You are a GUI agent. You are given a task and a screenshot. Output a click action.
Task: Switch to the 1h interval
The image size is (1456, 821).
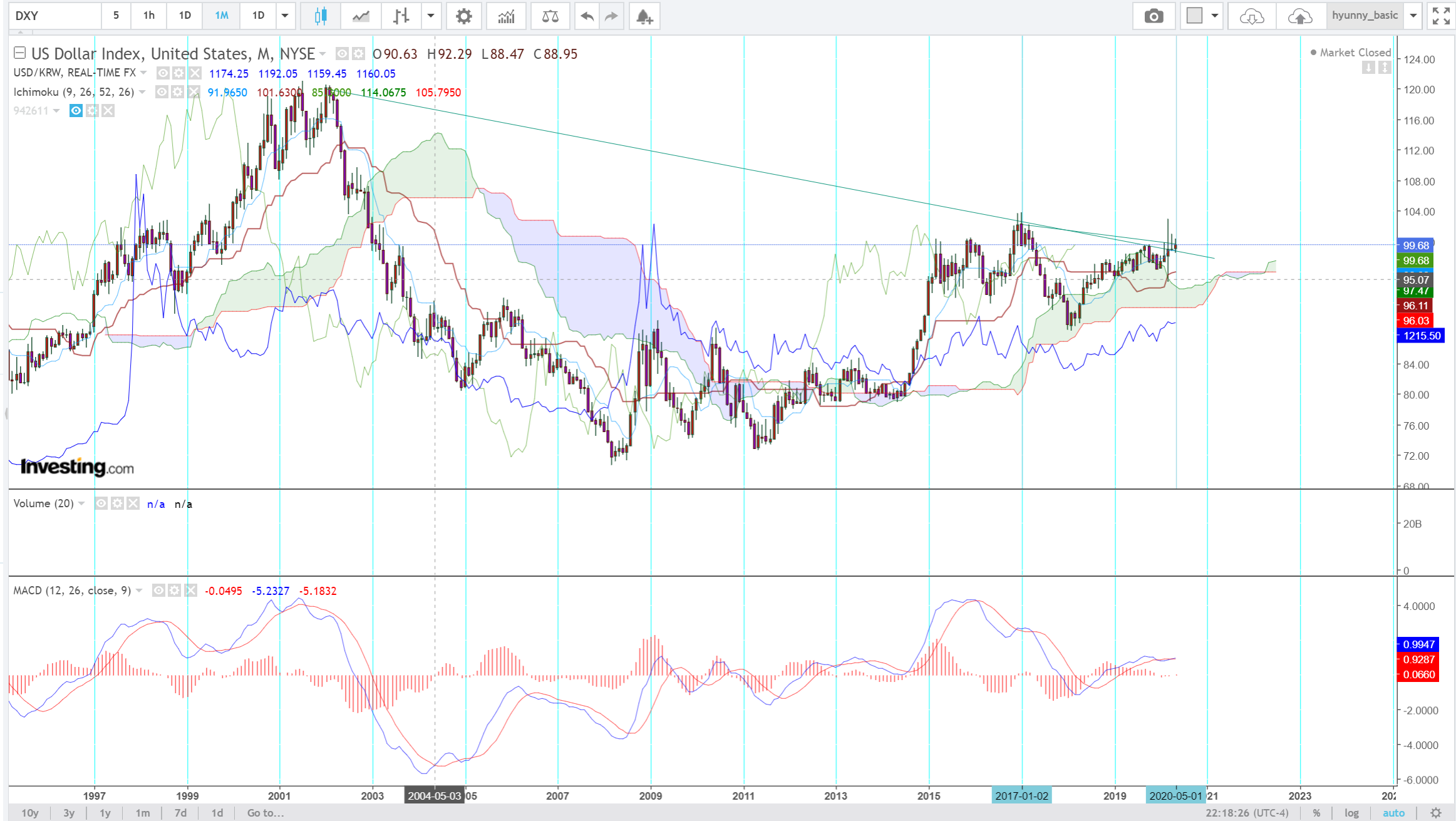[x=148, y=16]
